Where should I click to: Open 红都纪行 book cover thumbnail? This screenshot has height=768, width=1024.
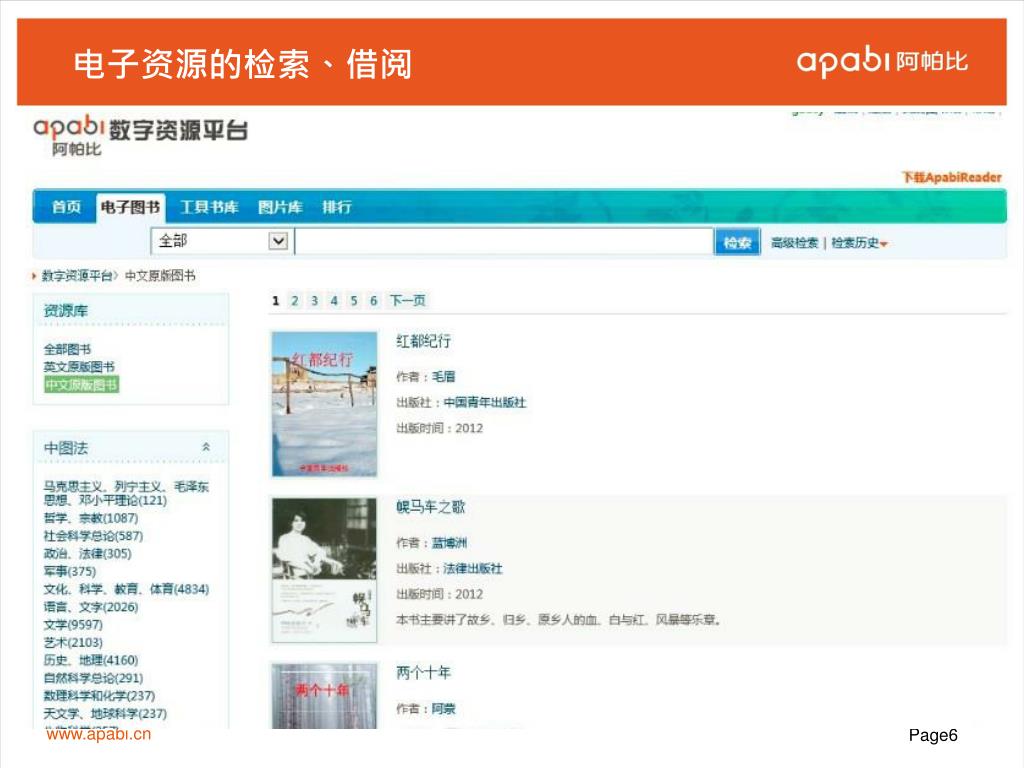click(325, 404)
